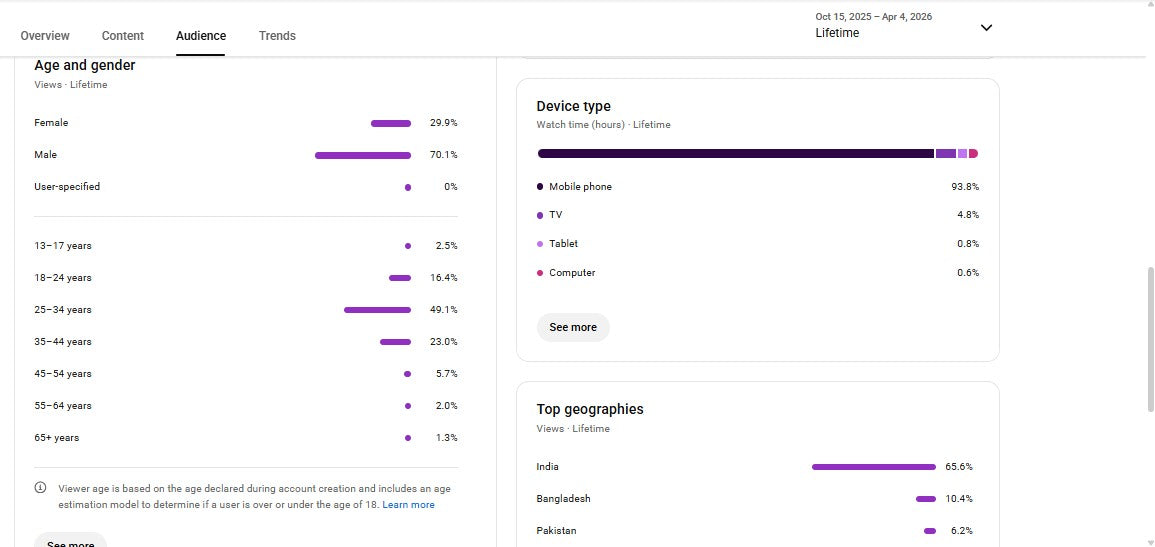Click the 65.6% India value
The height and width of the screenshot is (547, 1155).
click(x=959, y=467)
